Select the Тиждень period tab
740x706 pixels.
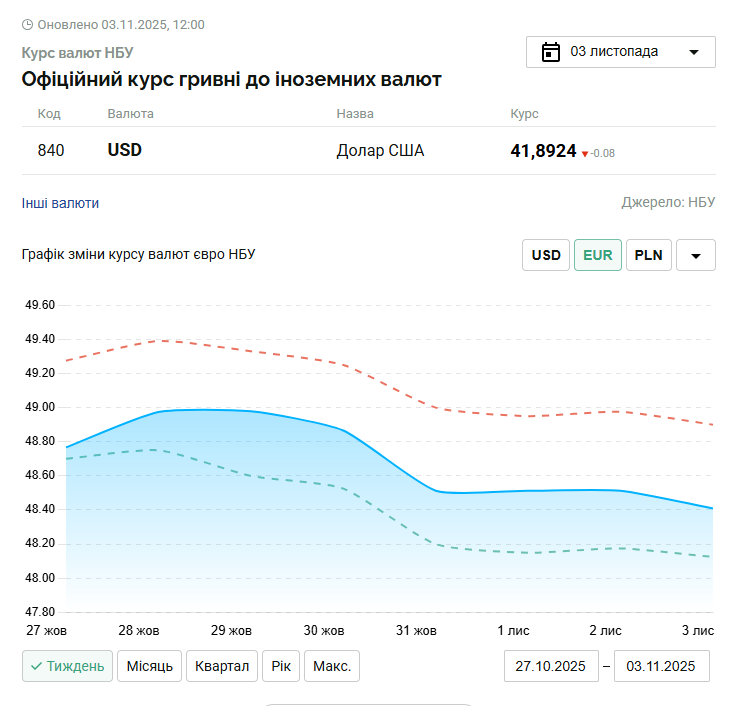67,666
